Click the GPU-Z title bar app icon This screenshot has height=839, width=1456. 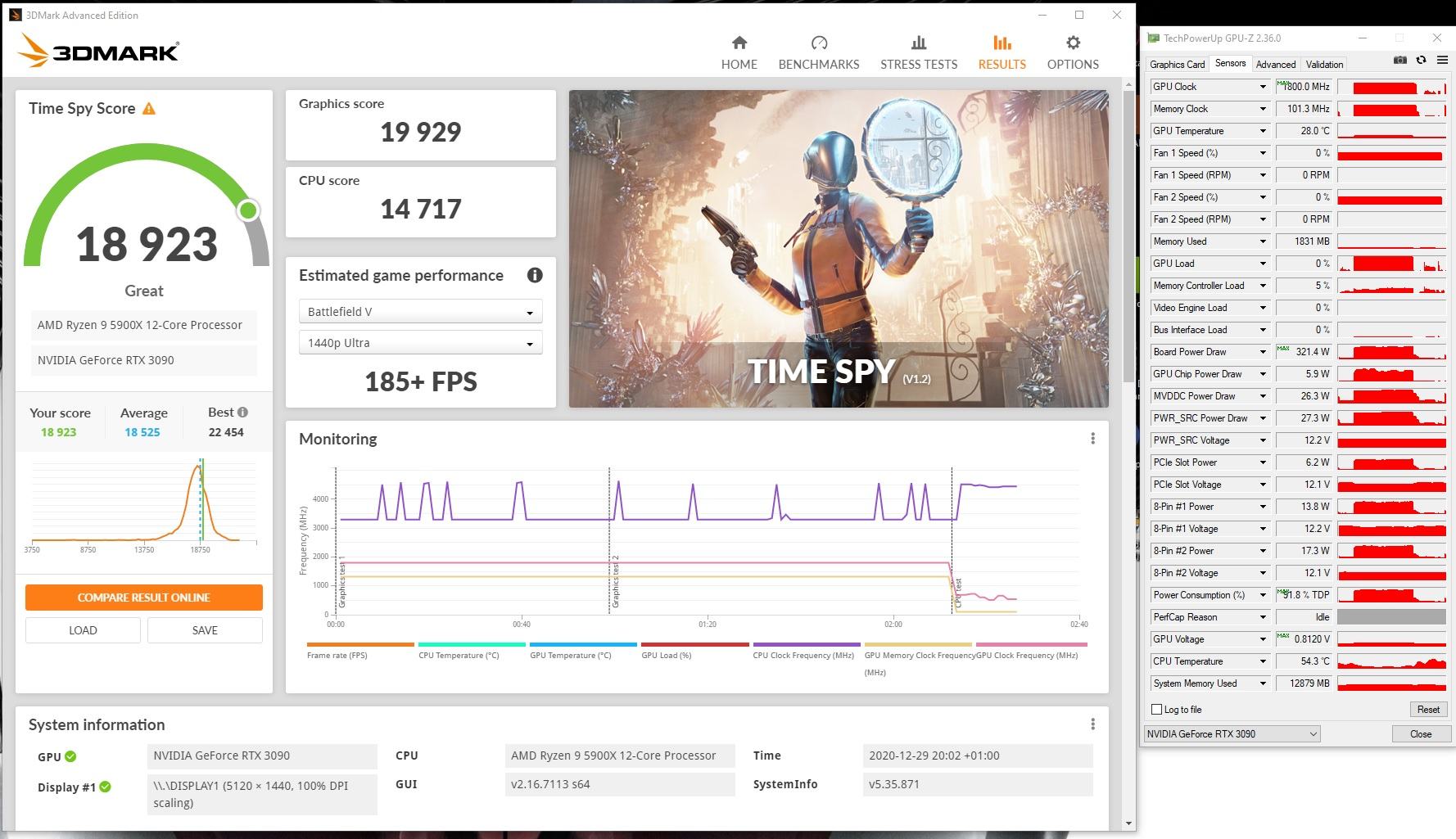click(x=1153, y=38)
